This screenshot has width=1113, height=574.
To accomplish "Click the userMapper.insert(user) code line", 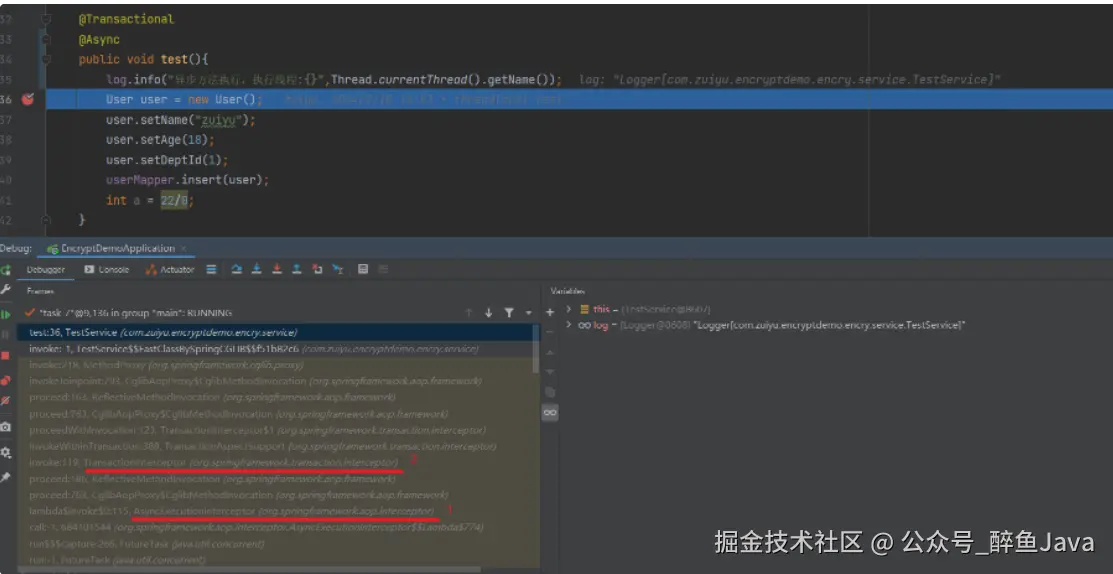I will [x=187, y=180].
